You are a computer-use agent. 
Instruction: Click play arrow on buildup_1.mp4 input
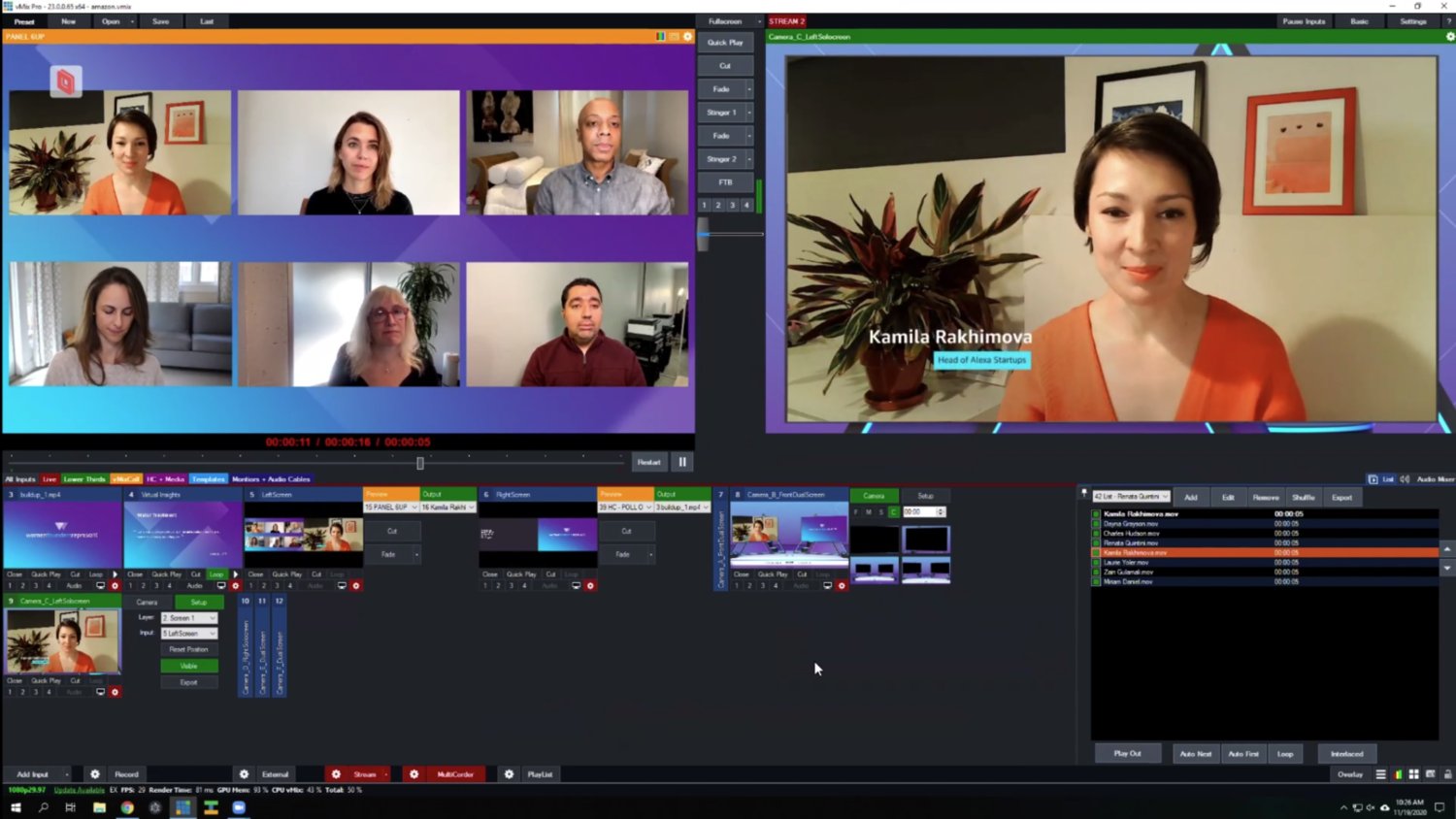(115, 574)
